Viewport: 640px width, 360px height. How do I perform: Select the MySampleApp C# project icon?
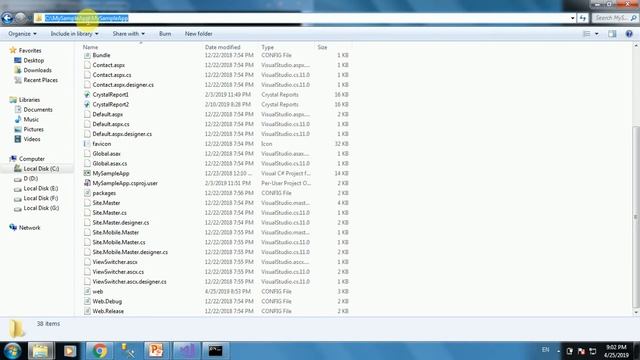(x=87, y=173)
